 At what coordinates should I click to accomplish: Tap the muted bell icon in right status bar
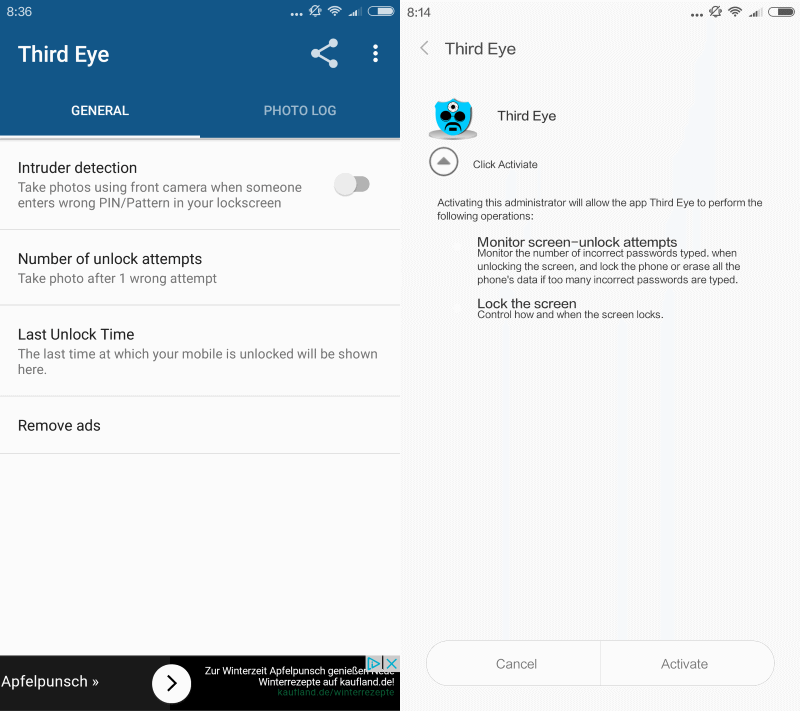715,11
